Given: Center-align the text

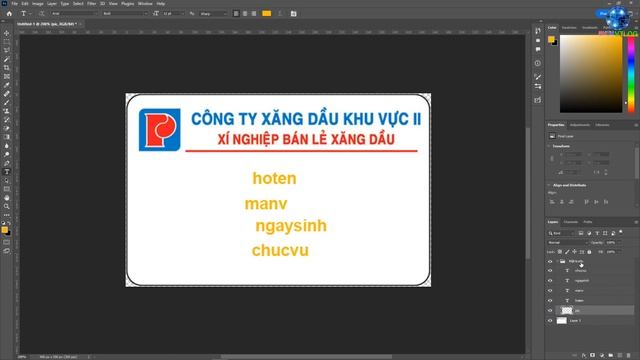Looking at the screenshot, I should pyautogui.click(x=245, y=13).
